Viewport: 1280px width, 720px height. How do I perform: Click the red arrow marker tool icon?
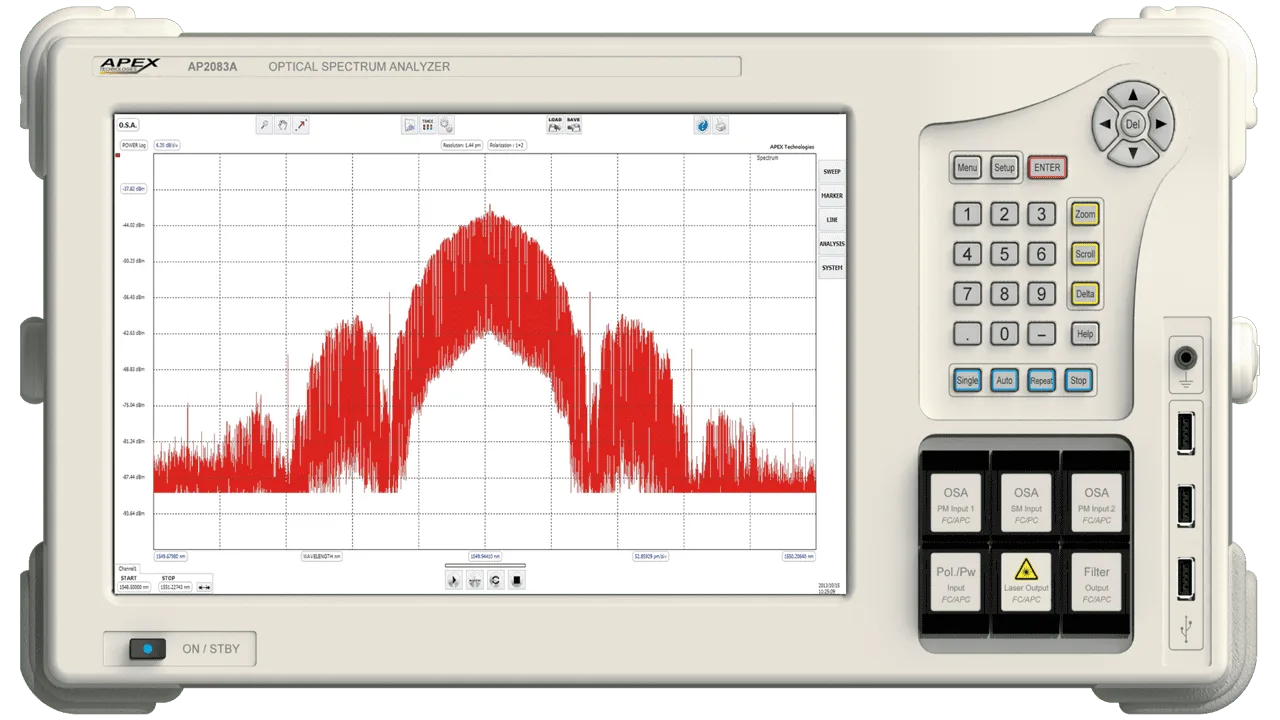point(301,125)
